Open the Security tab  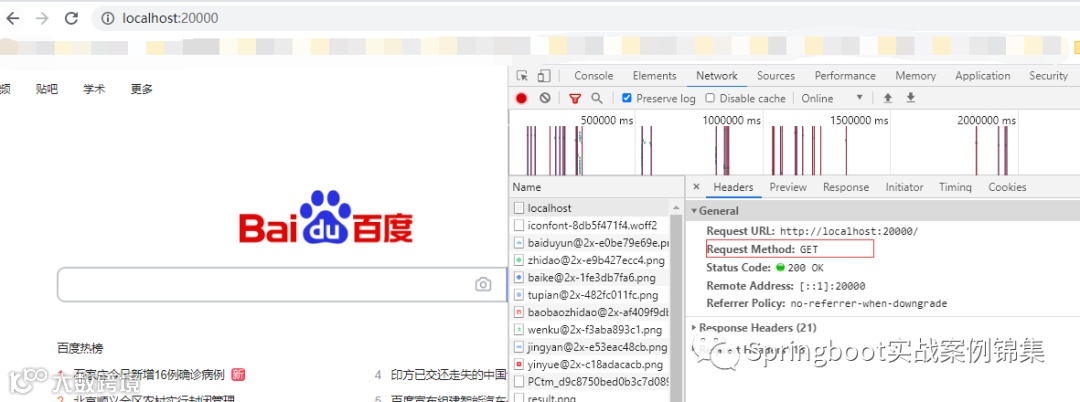click(x=1048, y=76)
